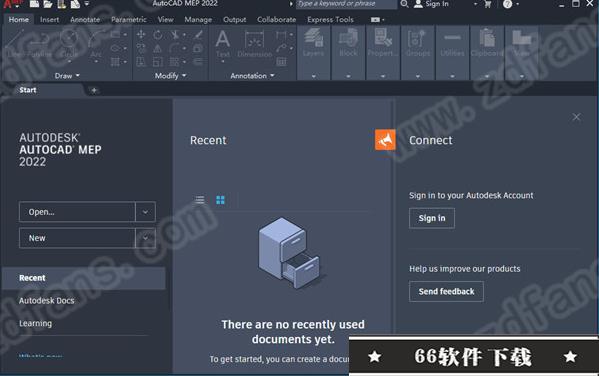Open the View ribbon tab
The image size is (599, 376).
[165, 19]
